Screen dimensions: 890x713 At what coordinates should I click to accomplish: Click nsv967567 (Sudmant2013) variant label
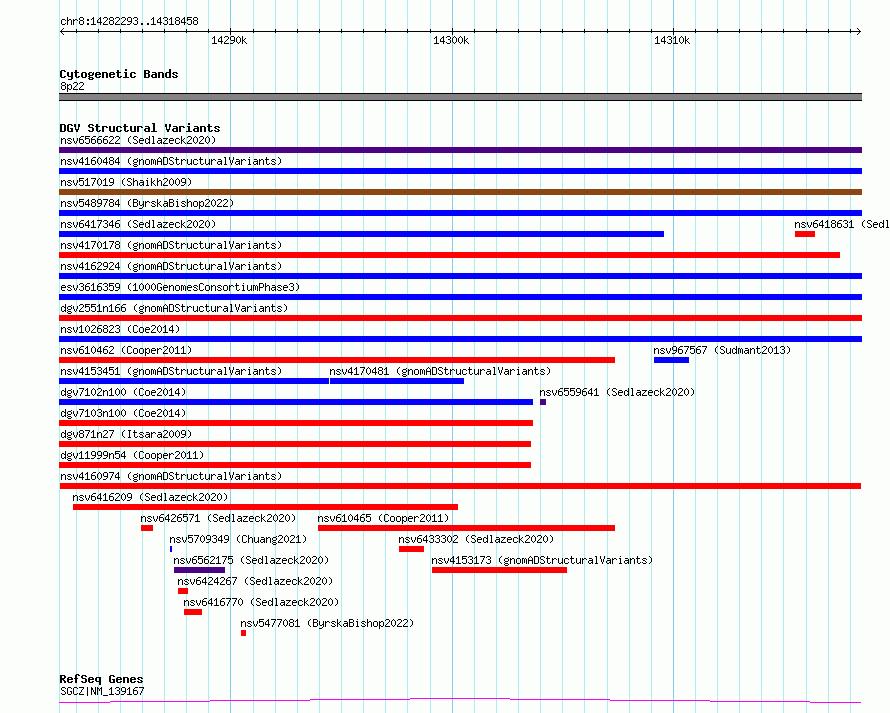722,350
